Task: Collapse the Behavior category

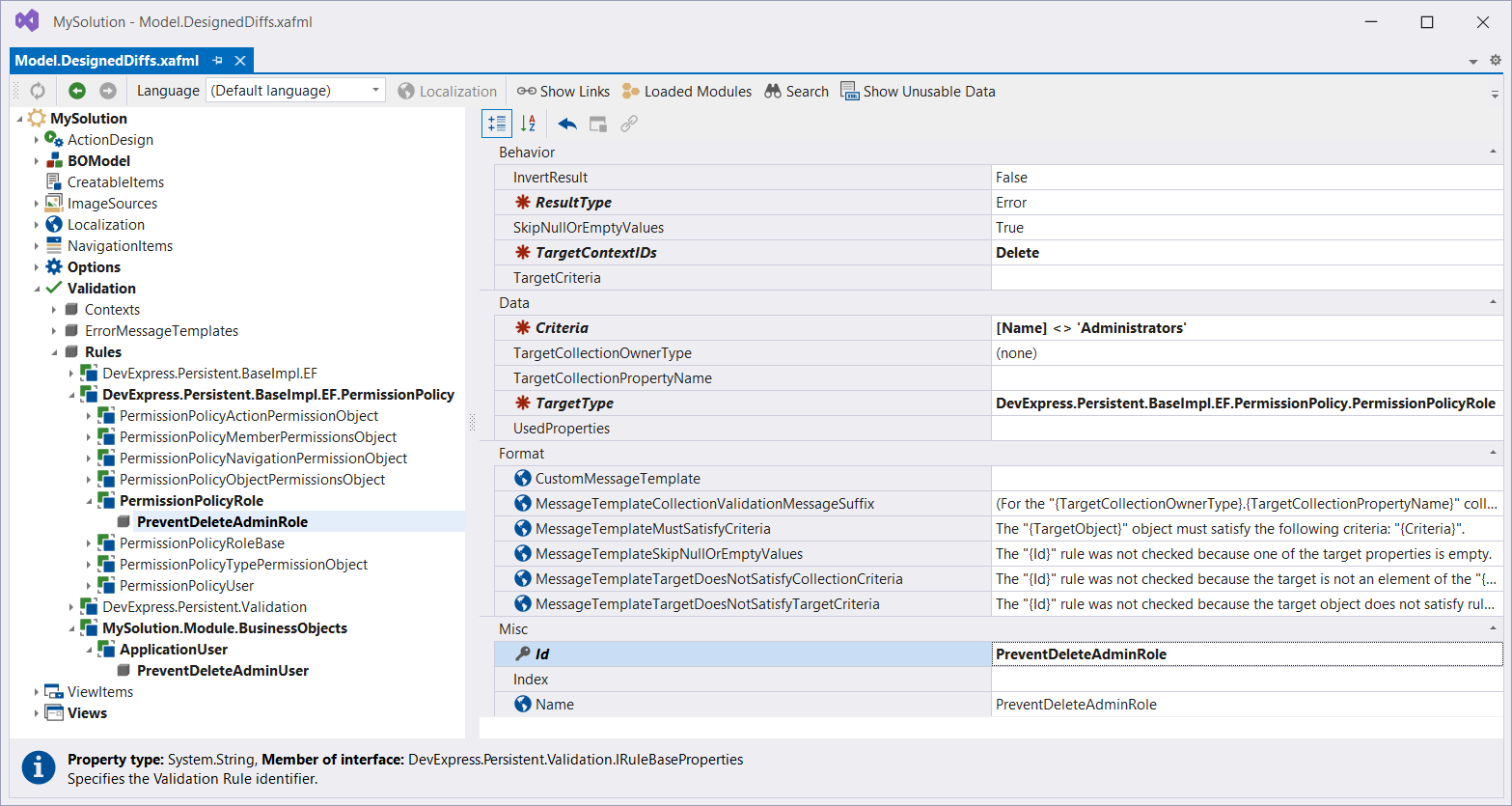Action: pos(1493,153)
